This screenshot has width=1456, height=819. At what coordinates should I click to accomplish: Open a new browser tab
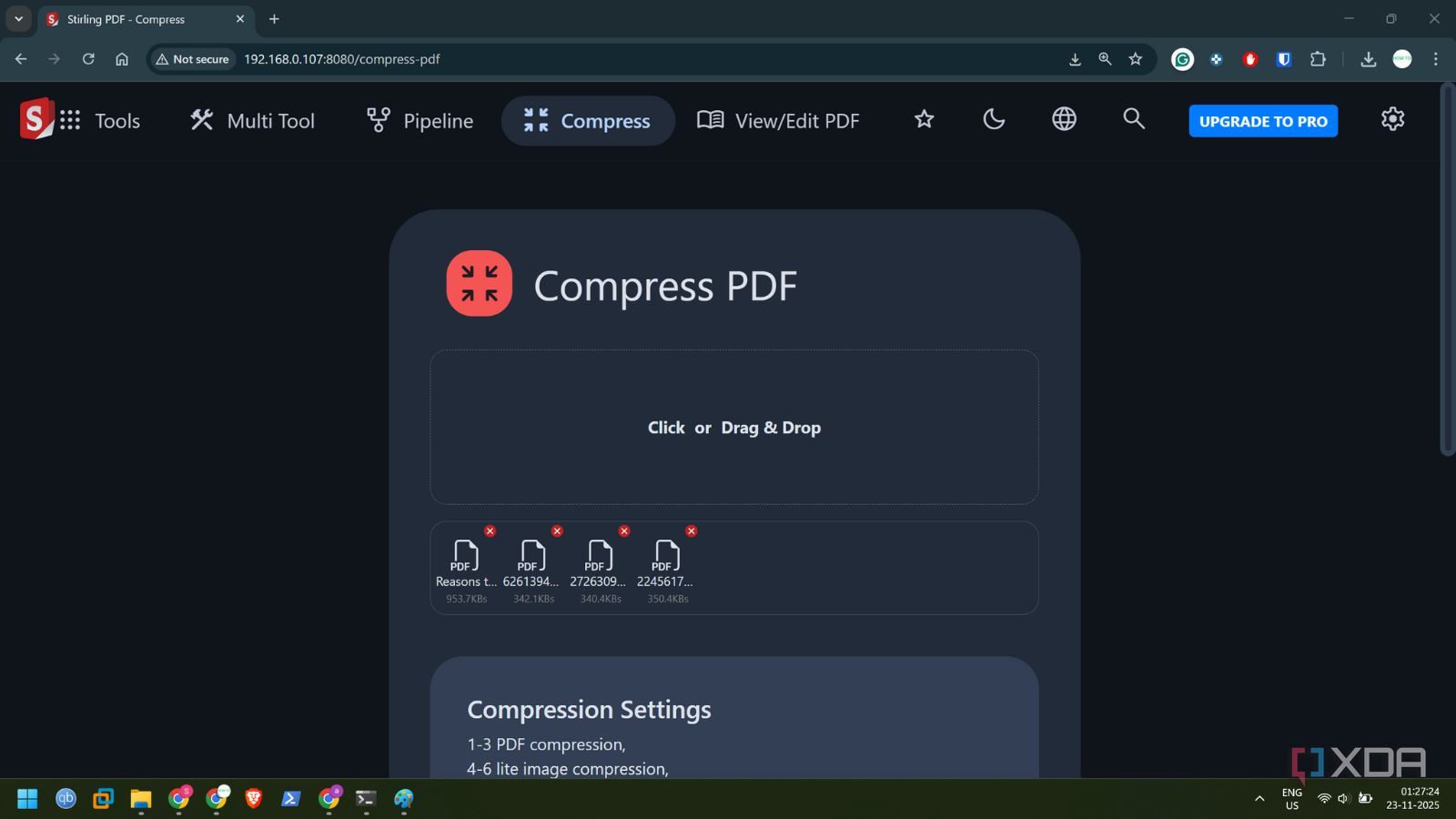coord(274,19)
